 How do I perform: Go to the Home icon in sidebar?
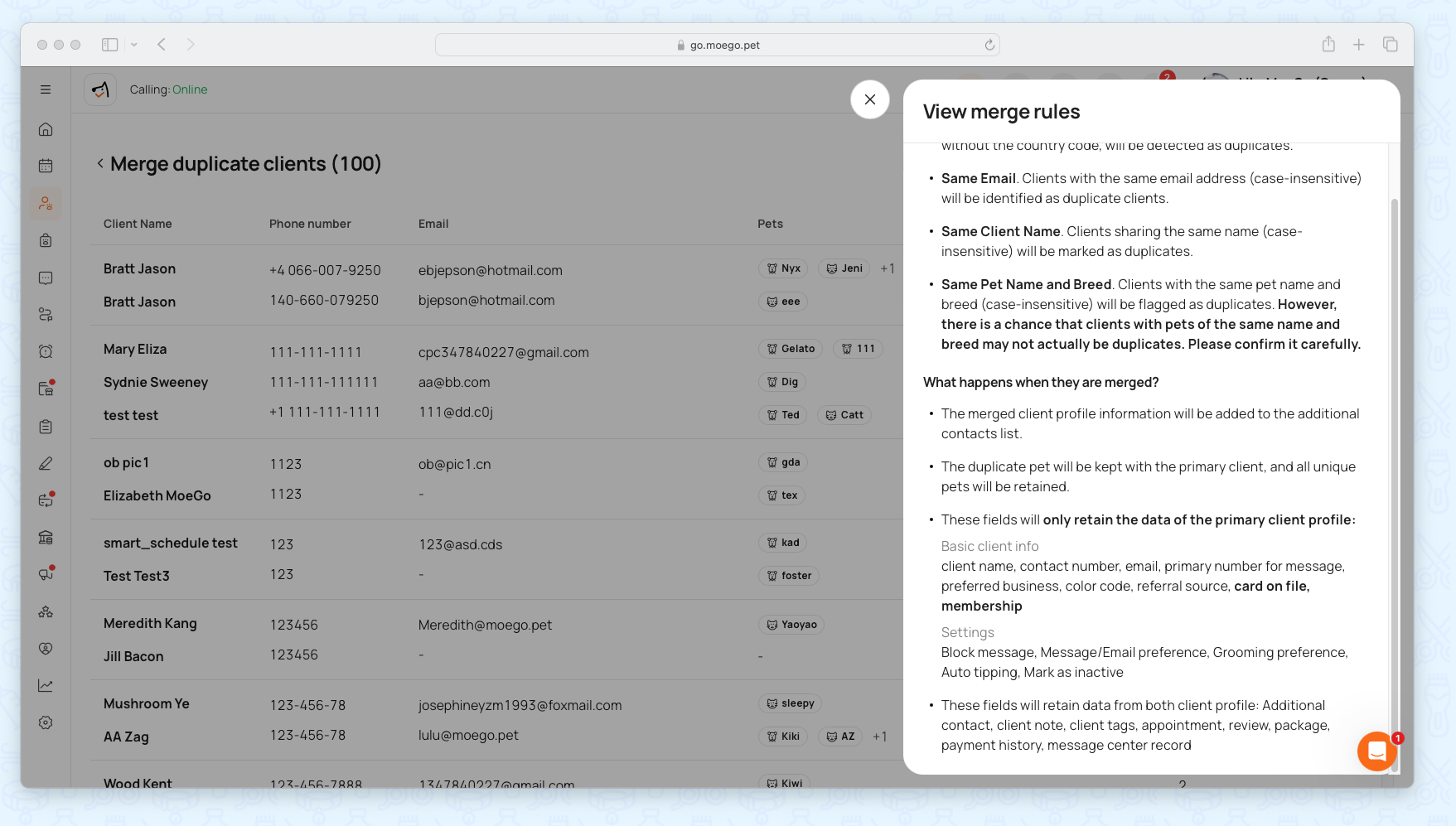coord(46,129)
